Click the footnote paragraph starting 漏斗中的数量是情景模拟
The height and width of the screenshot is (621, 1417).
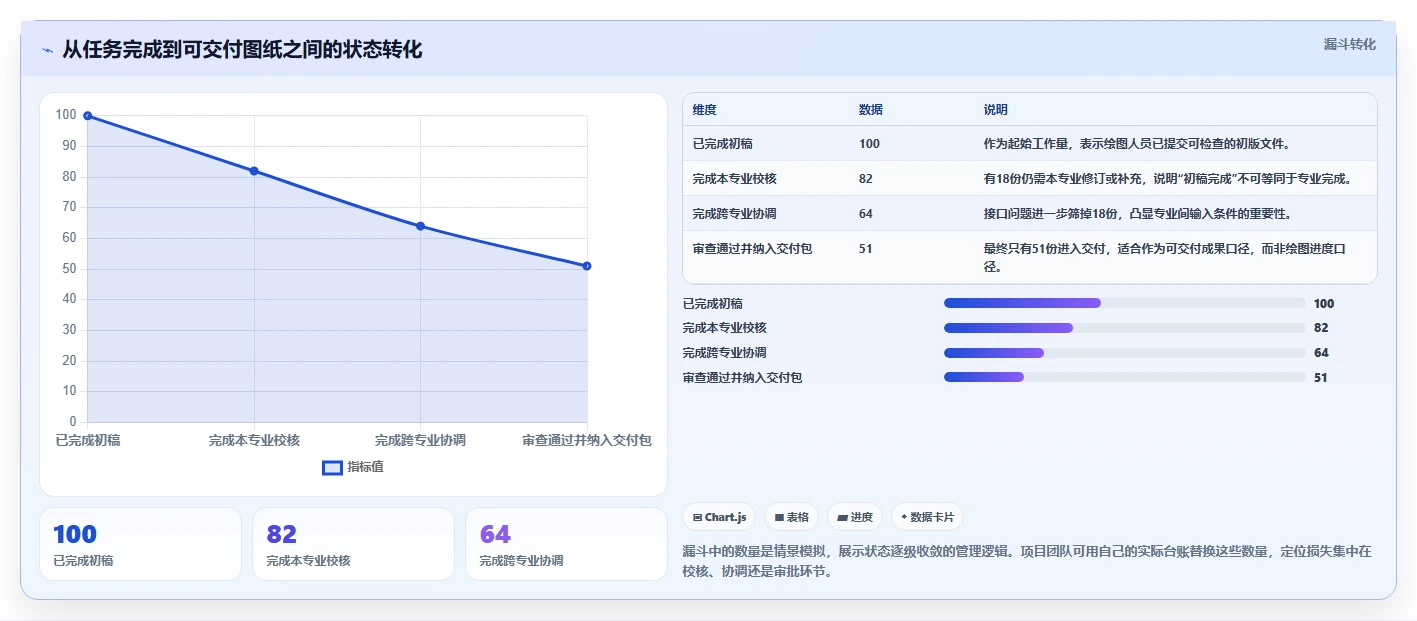(1027, 561)
